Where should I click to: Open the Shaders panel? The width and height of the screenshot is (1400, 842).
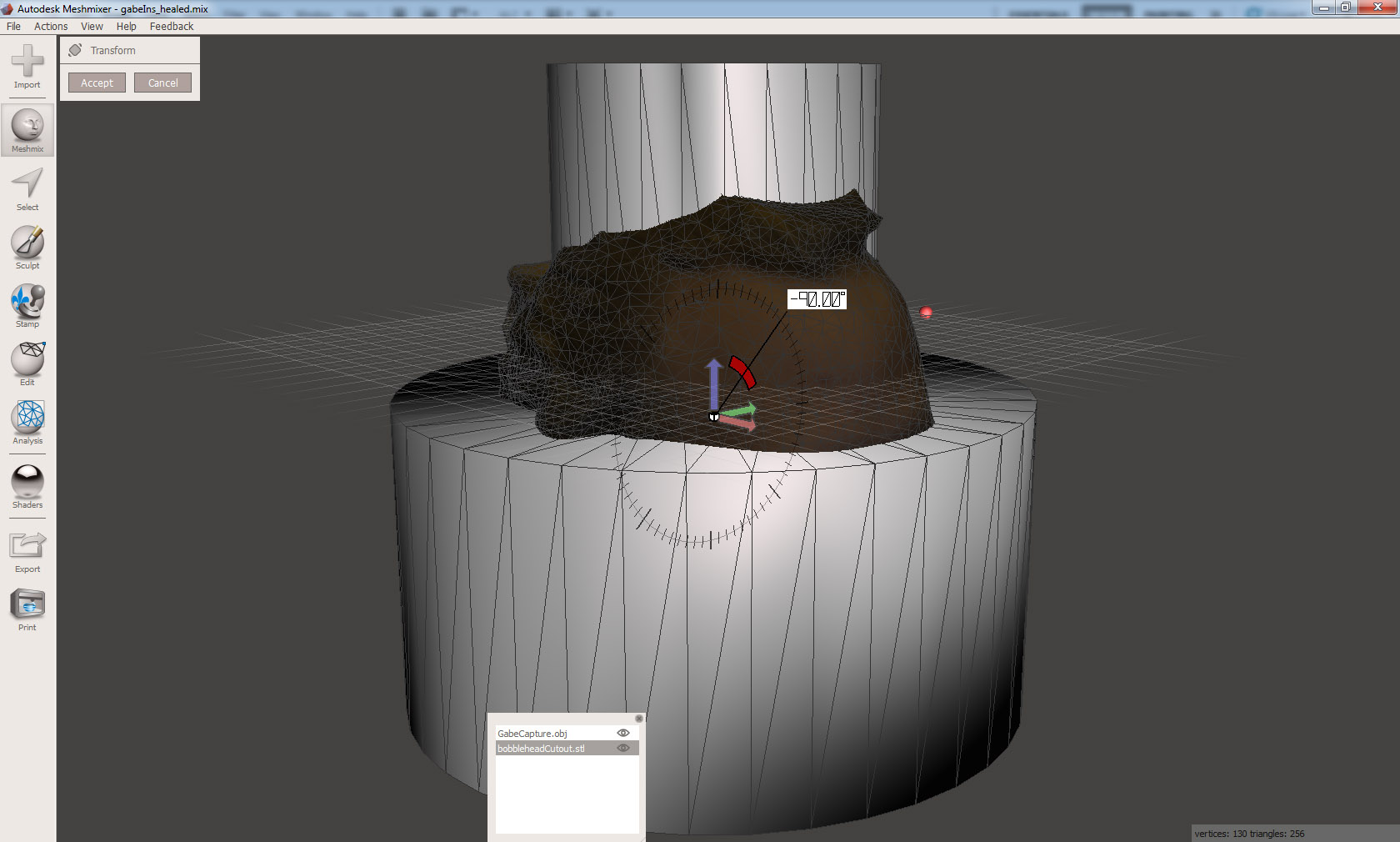tap(27, 487)
